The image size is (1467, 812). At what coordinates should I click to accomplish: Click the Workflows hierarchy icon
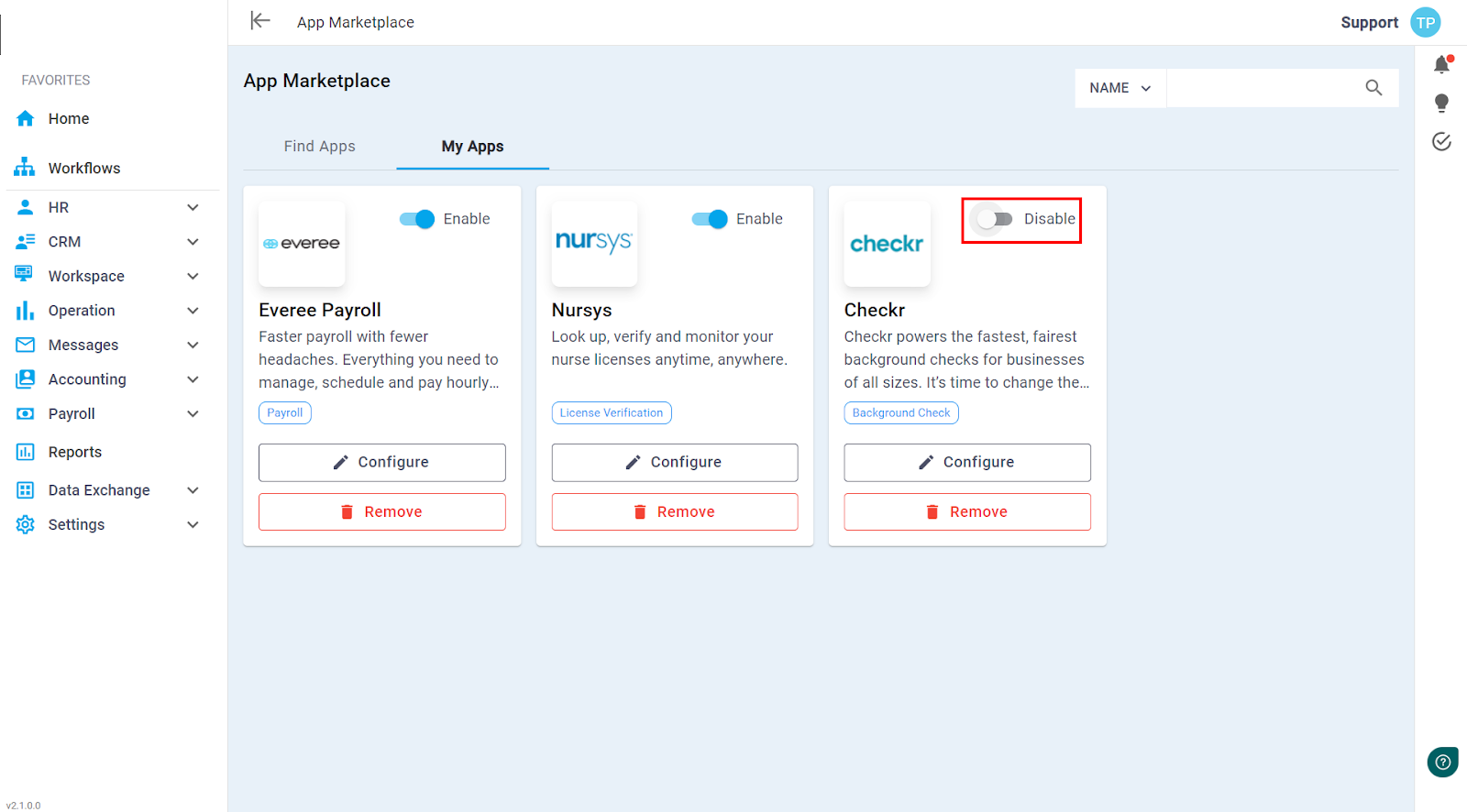tap(25, 168)
